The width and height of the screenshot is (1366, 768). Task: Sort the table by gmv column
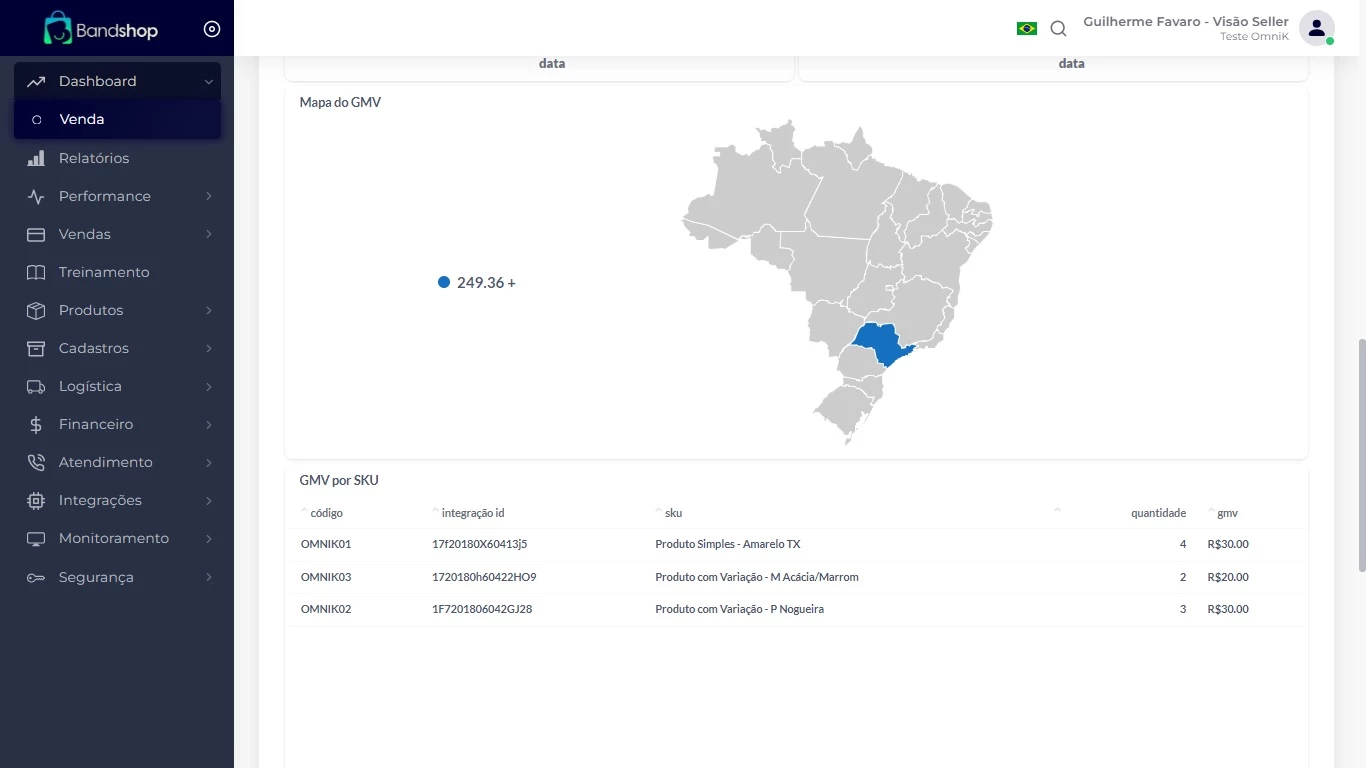coord(1226,513)
